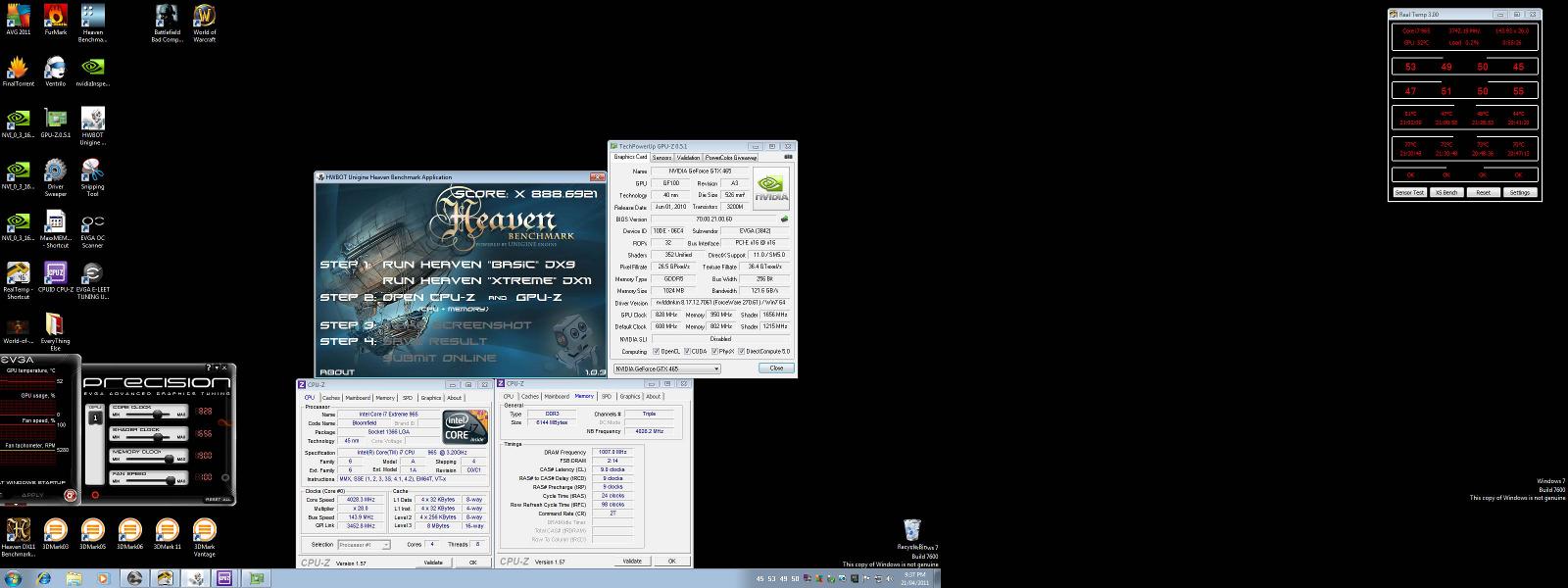Switch to Sensors tab in GPU-Z
Image resolution: width=1568 pixels, height=588 pixels.
point(661,157)
